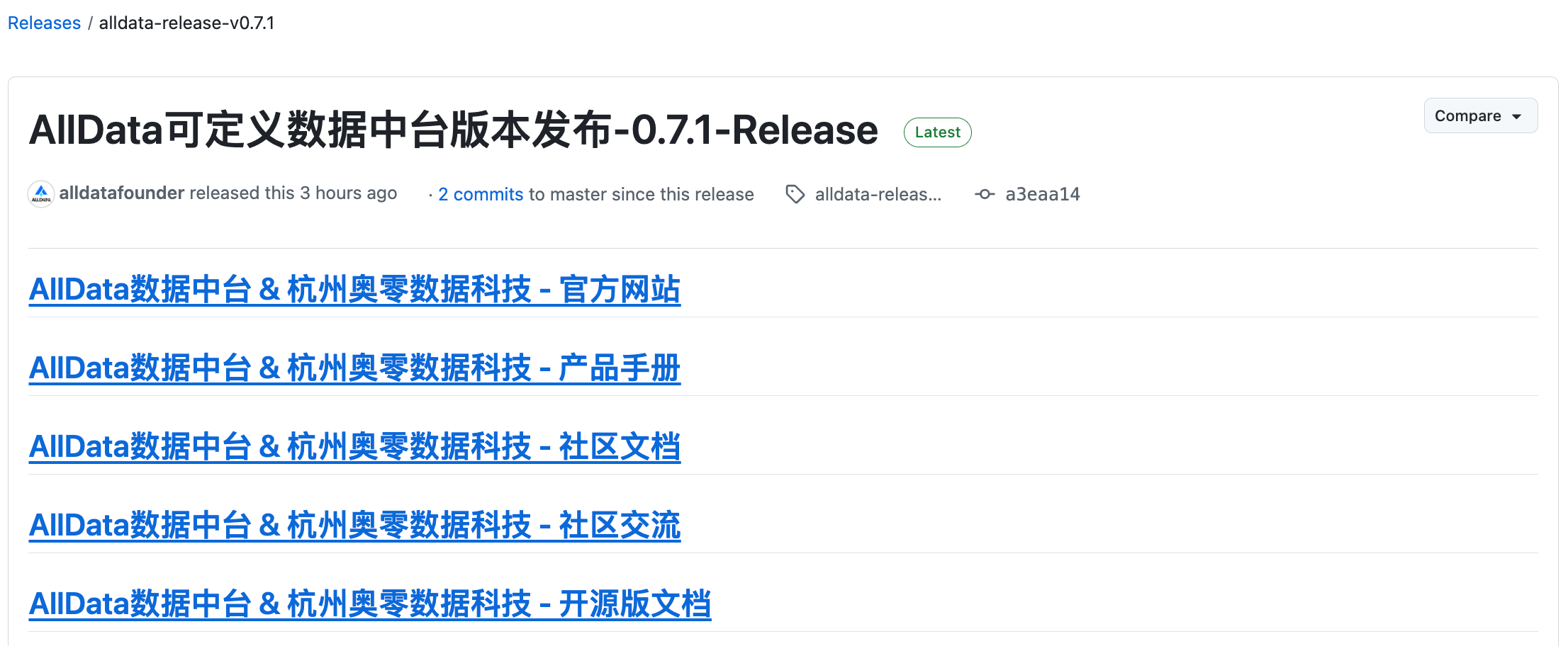The width and height of the screenshot is (1568, 646).
Task: Open the 社区交流 link
Action: pos(354,525)
